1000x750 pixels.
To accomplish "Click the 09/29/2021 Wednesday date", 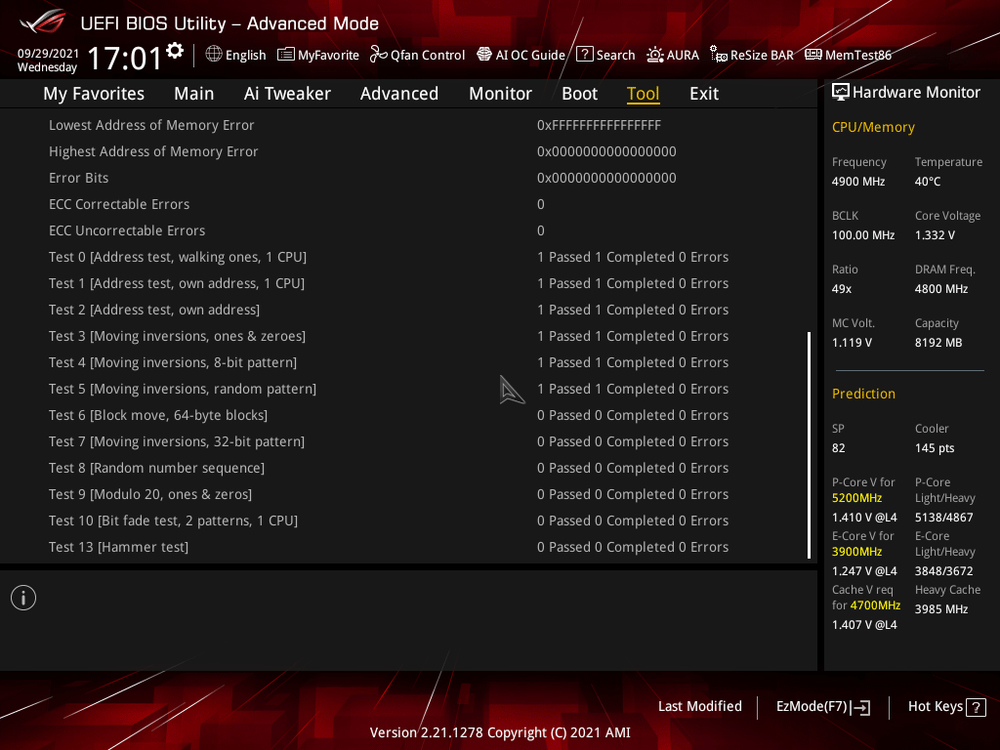I will pos(48,60).
